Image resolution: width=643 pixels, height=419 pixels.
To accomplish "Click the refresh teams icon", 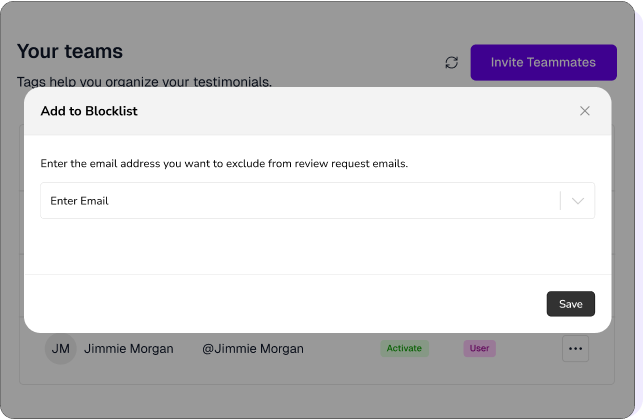I will [451, 63].
